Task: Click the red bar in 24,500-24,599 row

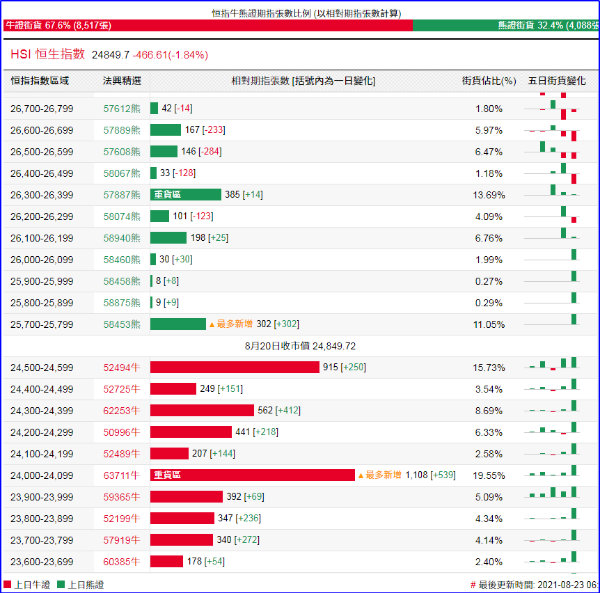Action: [235, 367]
